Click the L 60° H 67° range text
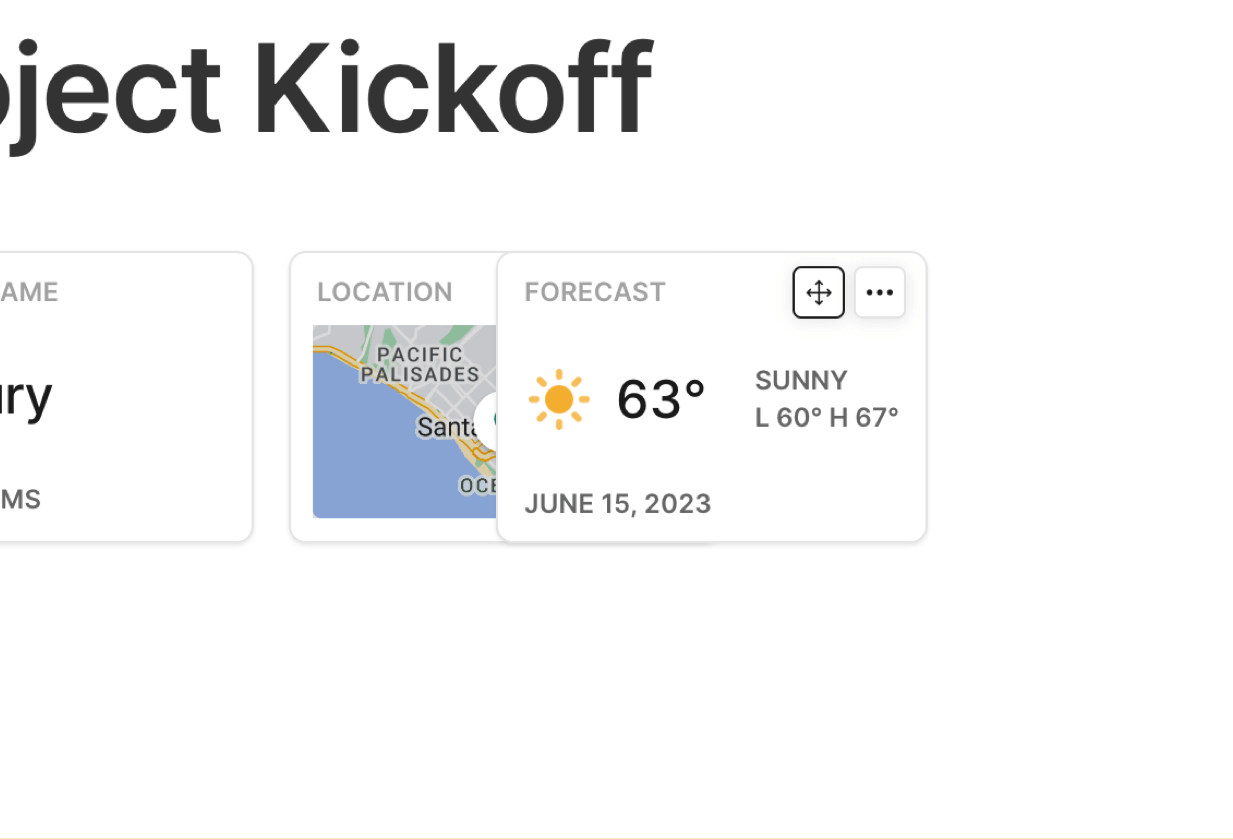The image size is (1233, 839). click(827, 417)
